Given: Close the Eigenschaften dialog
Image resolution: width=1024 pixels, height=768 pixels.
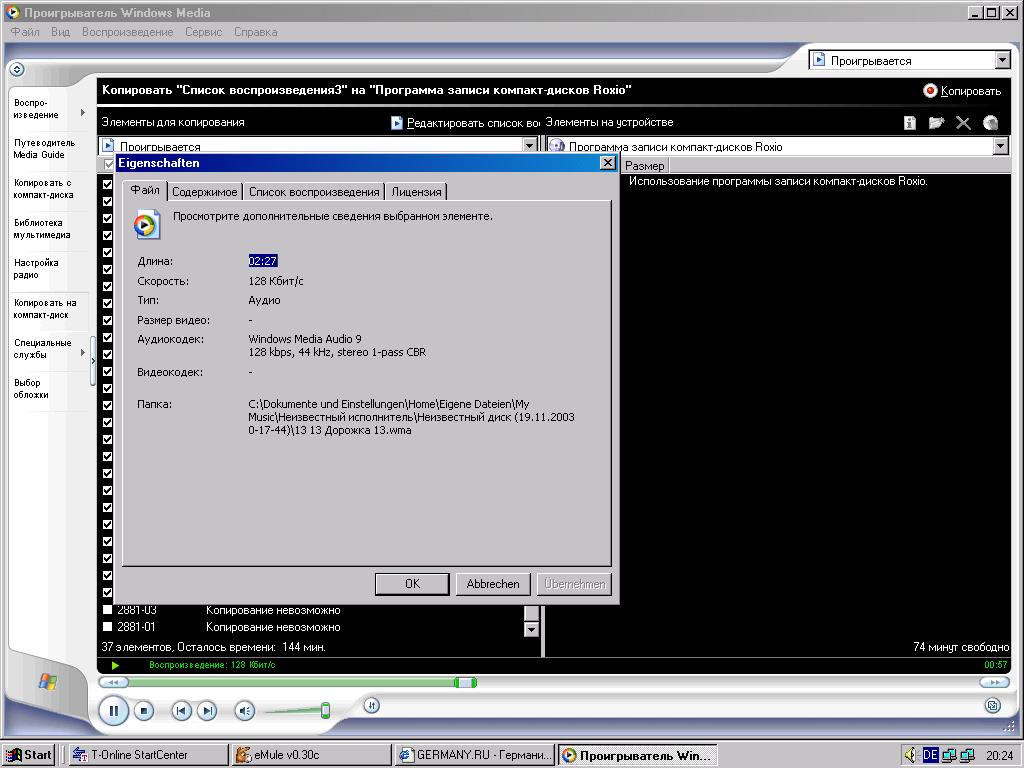Looking at the screenshot, I should coord(607,163).
